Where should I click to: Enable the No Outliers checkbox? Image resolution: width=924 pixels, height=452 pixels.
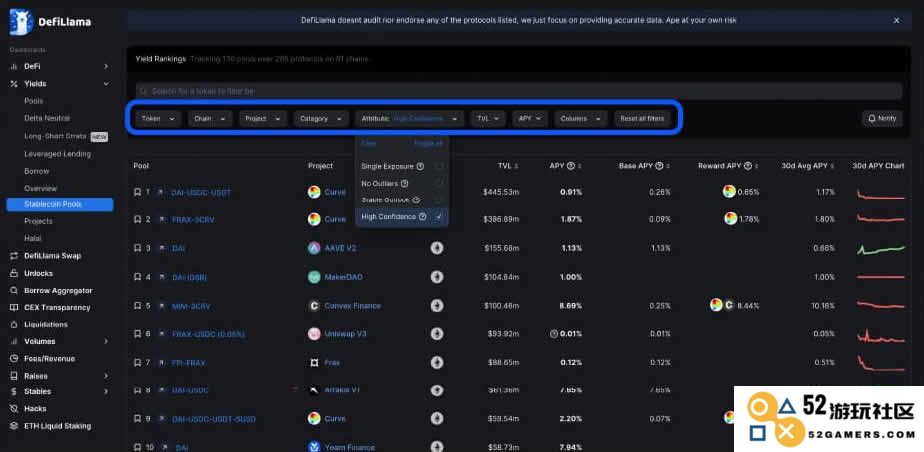pos(439,184)
